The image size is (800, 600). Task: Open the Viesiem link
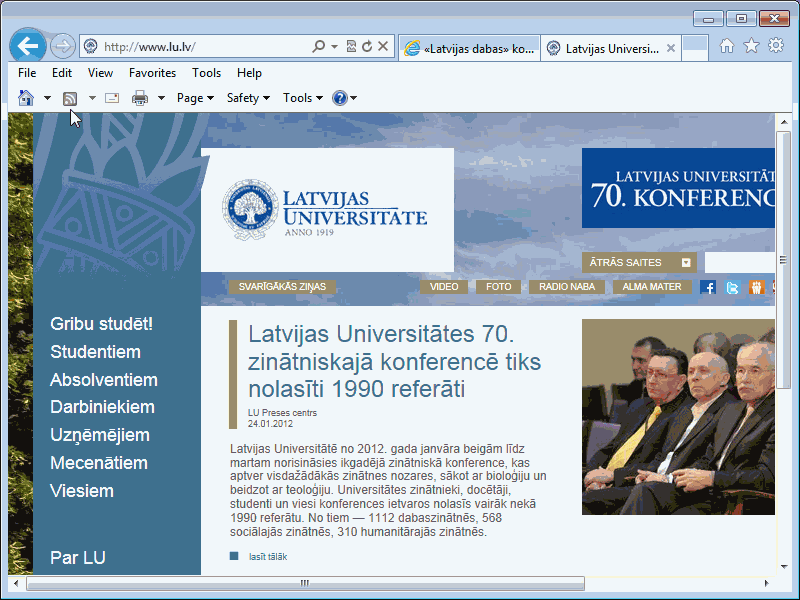coord(82,491)
